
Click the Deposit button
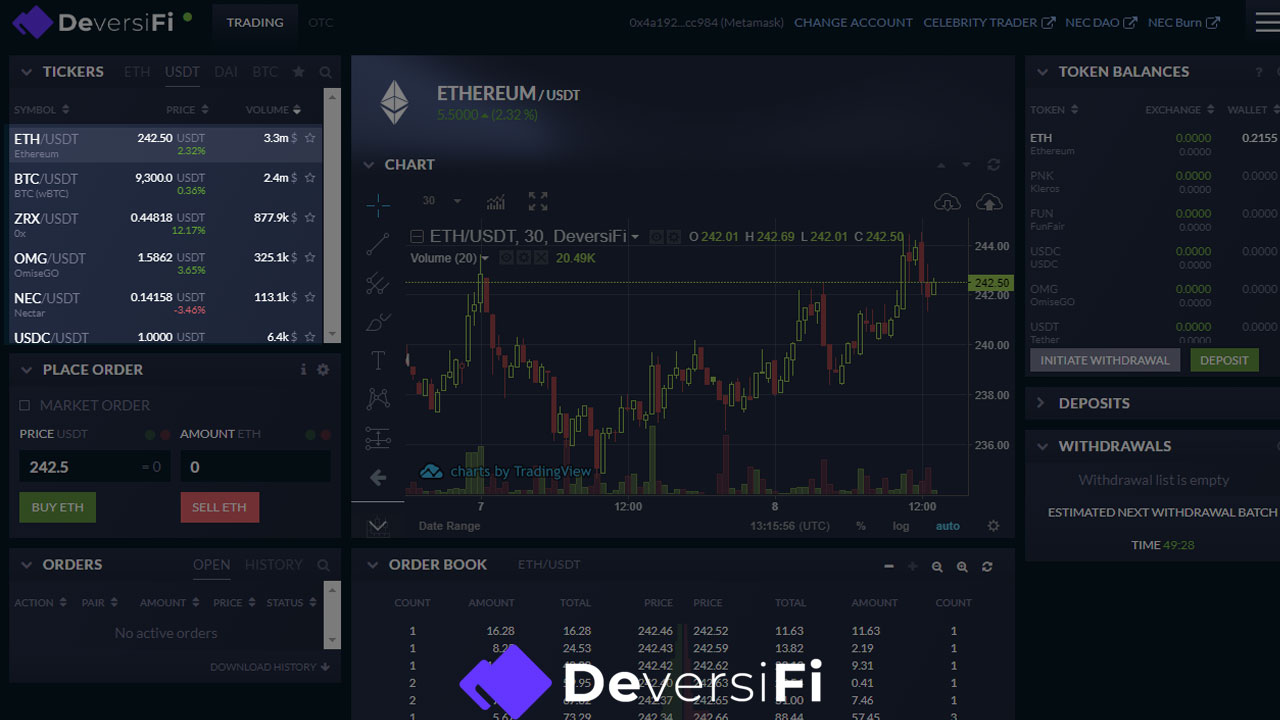(x=1225, y=360)
